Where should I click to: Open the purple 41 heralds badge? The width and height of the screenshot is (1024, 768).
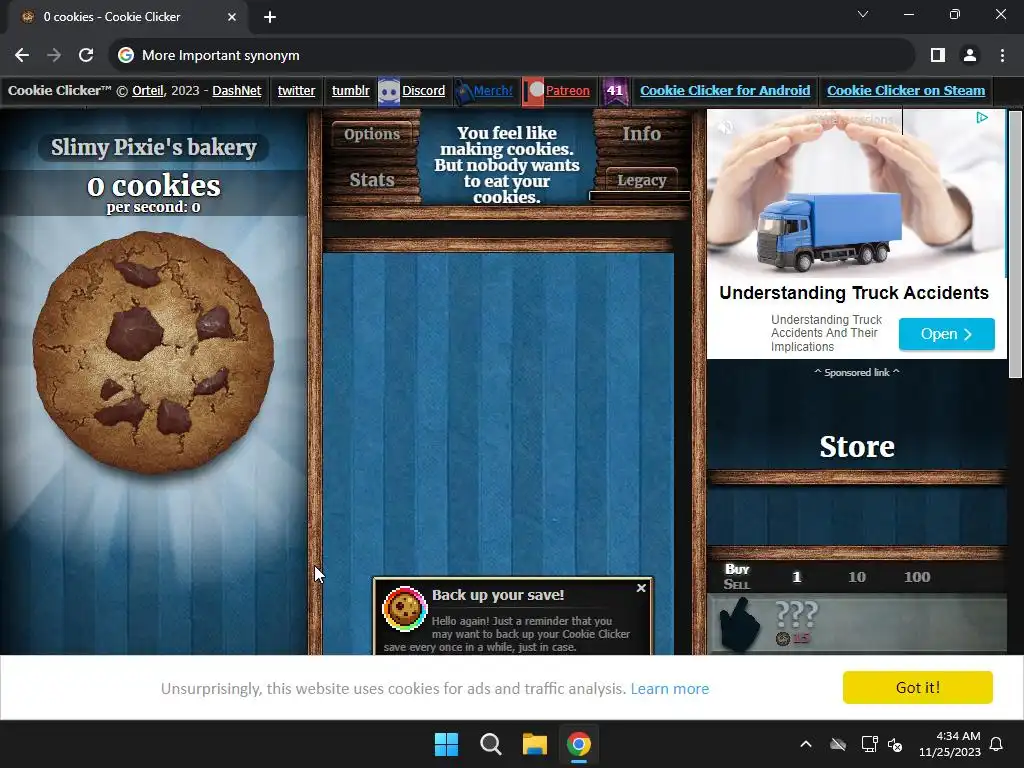coord(615,91)
